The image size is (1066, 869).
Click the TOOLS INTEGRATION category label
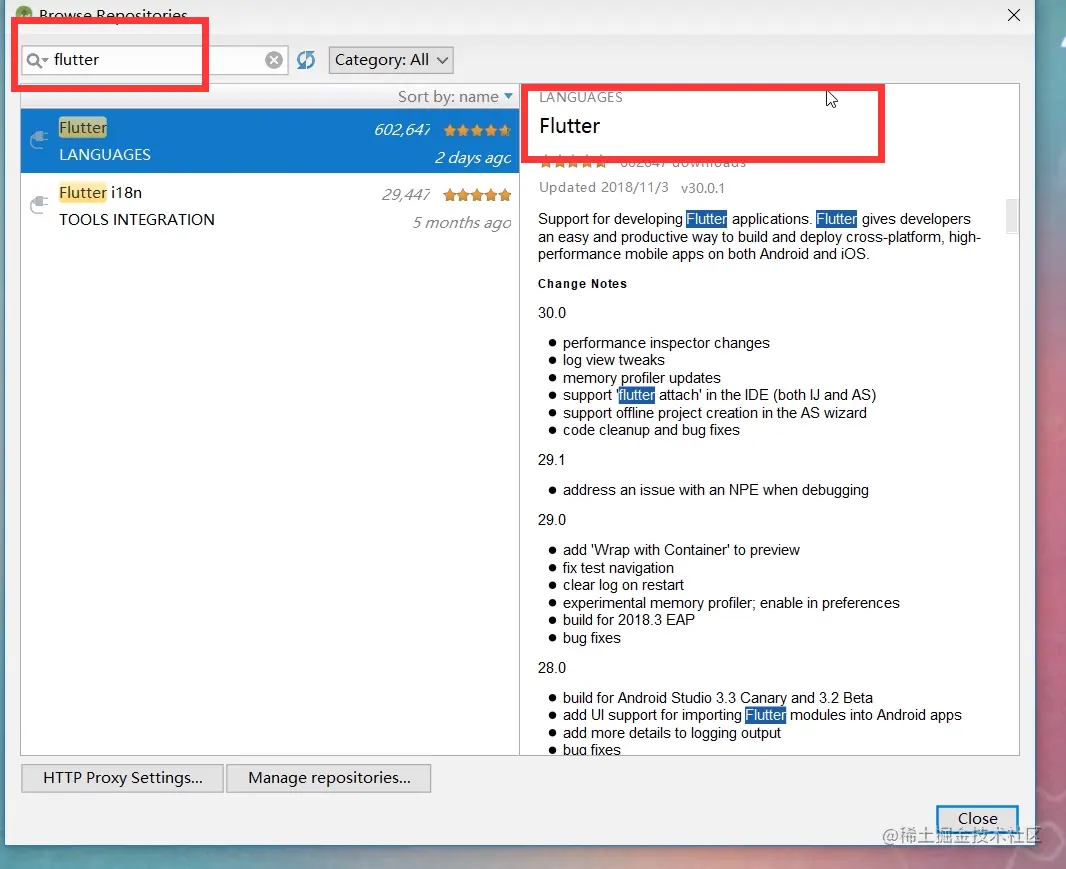pos(137,220)
